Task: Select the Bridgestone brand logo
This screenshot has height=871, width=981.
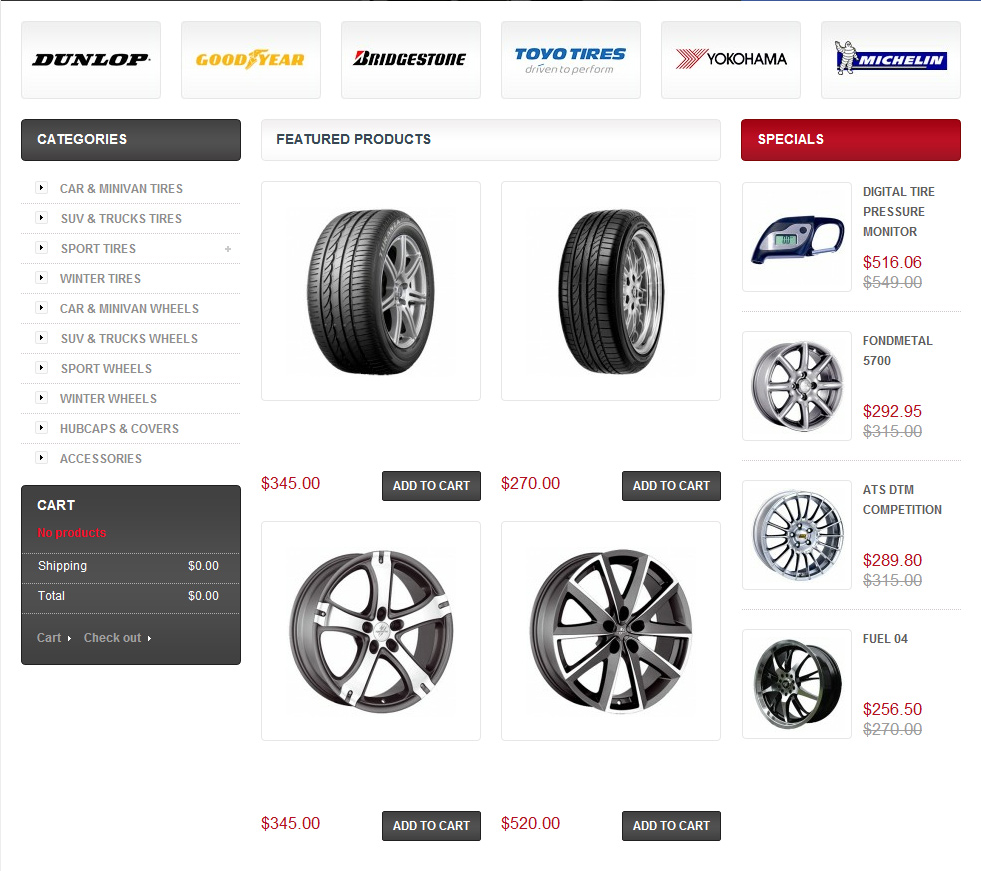Action: tap(410, 60)
